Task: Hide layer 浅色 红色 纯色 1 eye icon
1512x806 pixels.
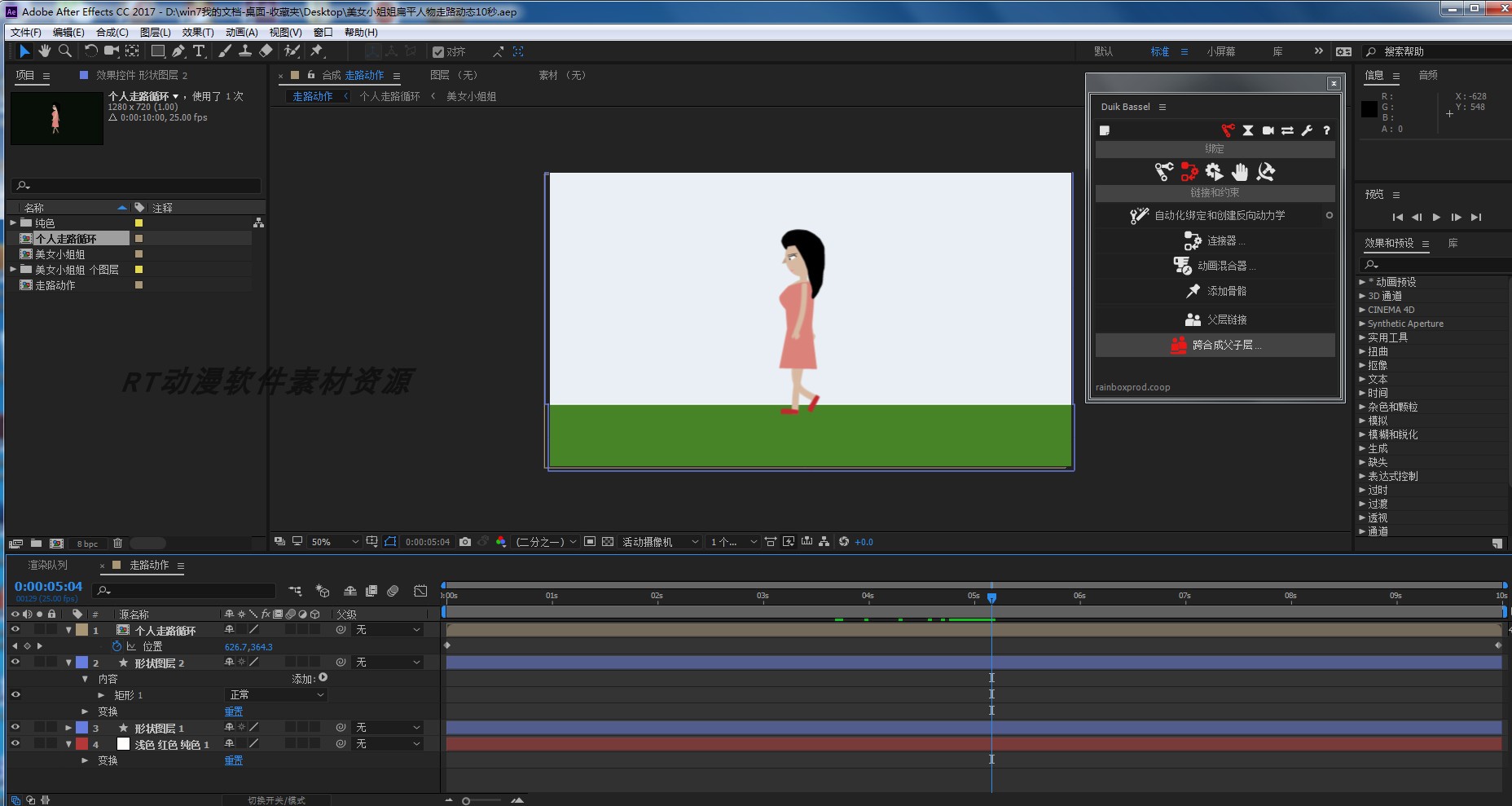Action: click(x=15, y=744)
